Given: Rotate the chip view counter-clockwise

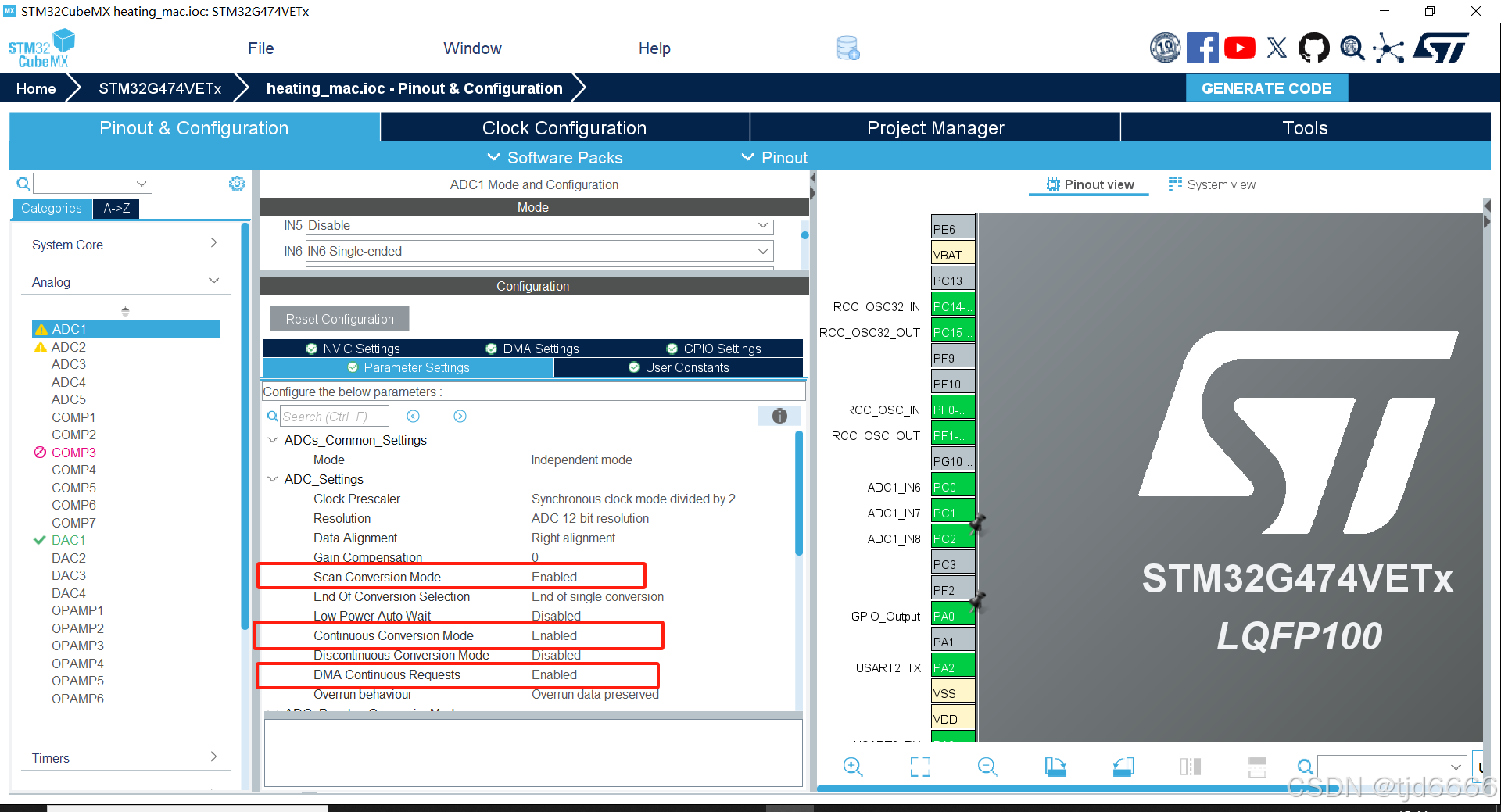Looking at the screenshot, I should click(x=1123, y=767).
